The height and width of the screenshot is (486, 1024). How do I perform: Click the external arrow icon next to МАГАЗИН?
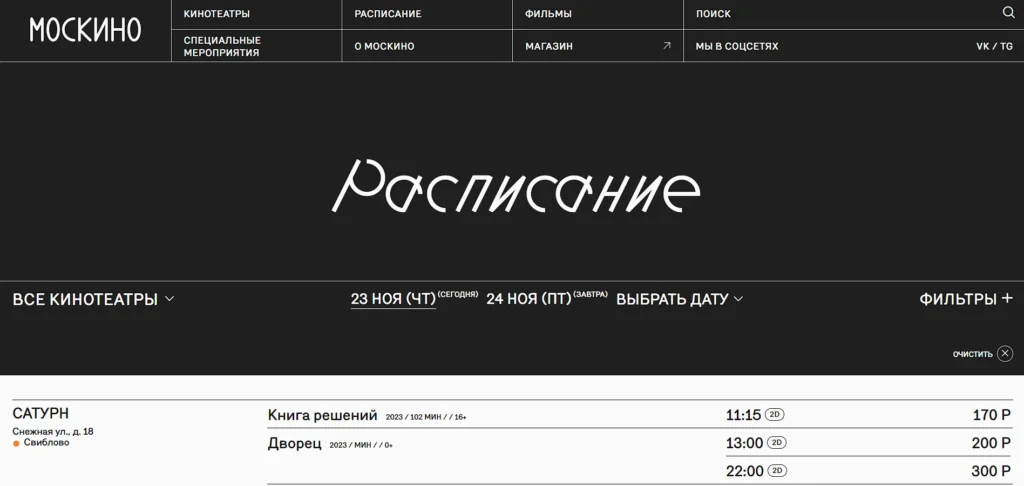[x=667, y=46]
